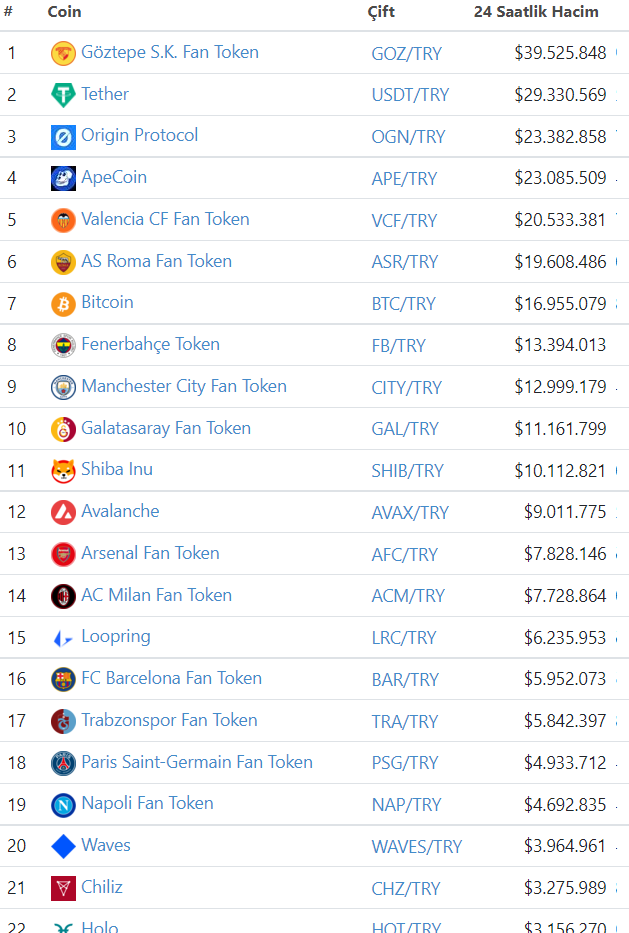Viewport: 629px width, 933px height.
Task: Click the red Avalanche icon
Action: [63, 512]
